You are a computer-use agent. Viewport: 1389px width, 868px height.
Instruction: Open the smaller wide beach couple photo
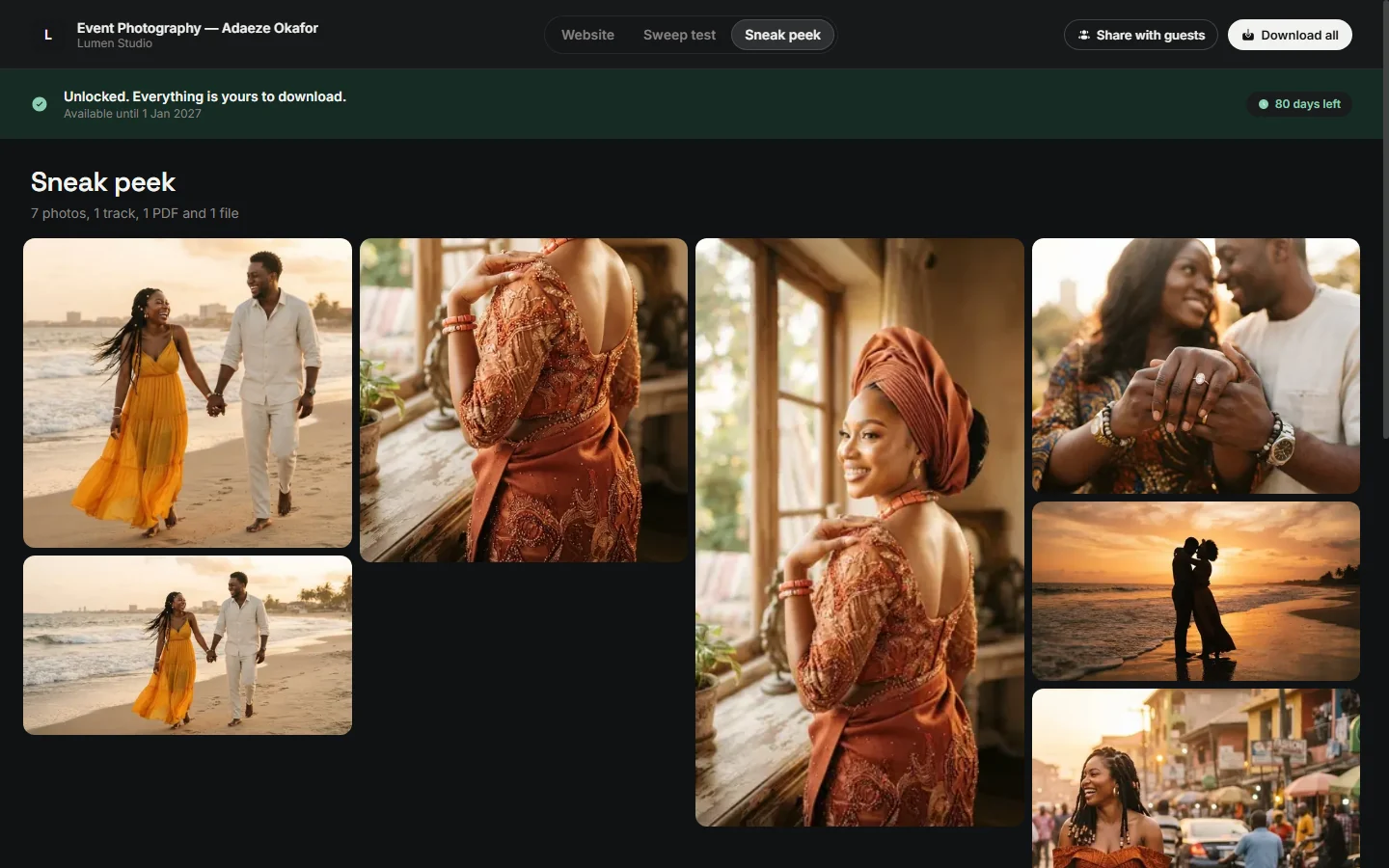187,645
